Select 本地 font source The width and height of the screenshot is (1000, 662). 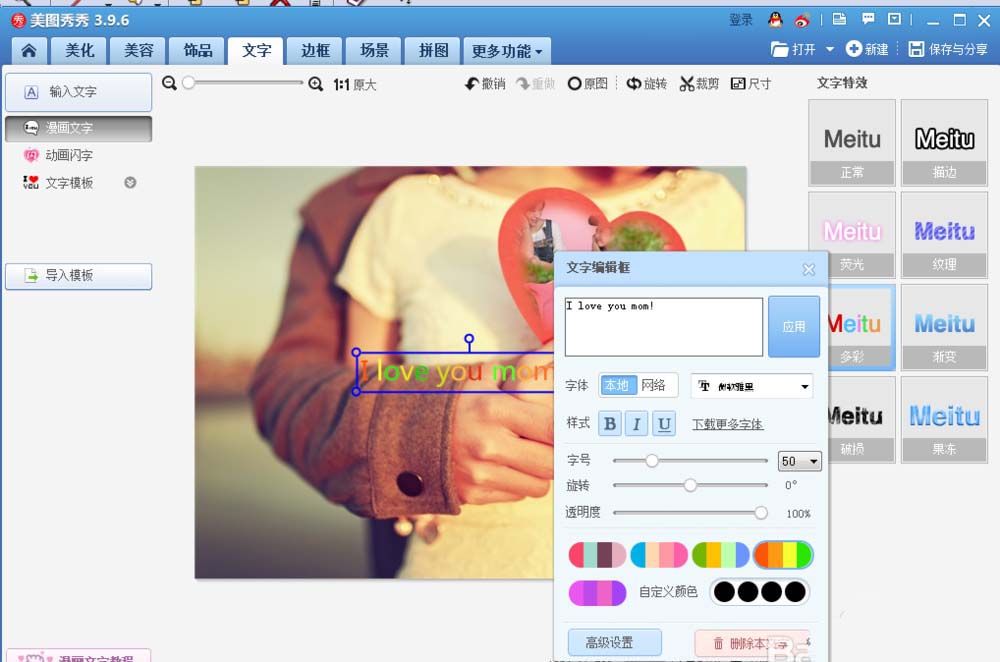(x=617, y=385)
